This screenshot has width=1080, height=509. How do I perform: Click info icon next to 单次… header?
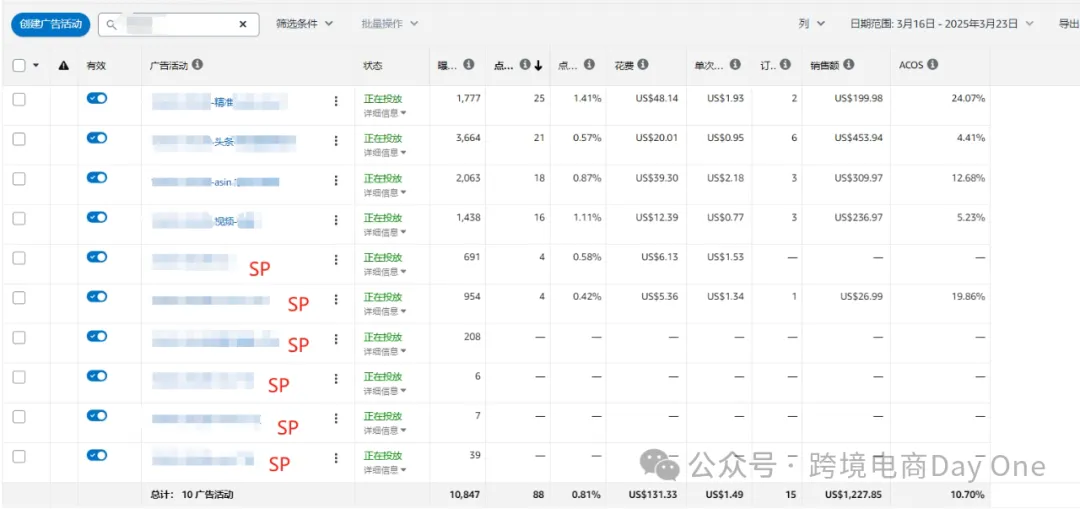pyautogui.click(x=735, y=64)
